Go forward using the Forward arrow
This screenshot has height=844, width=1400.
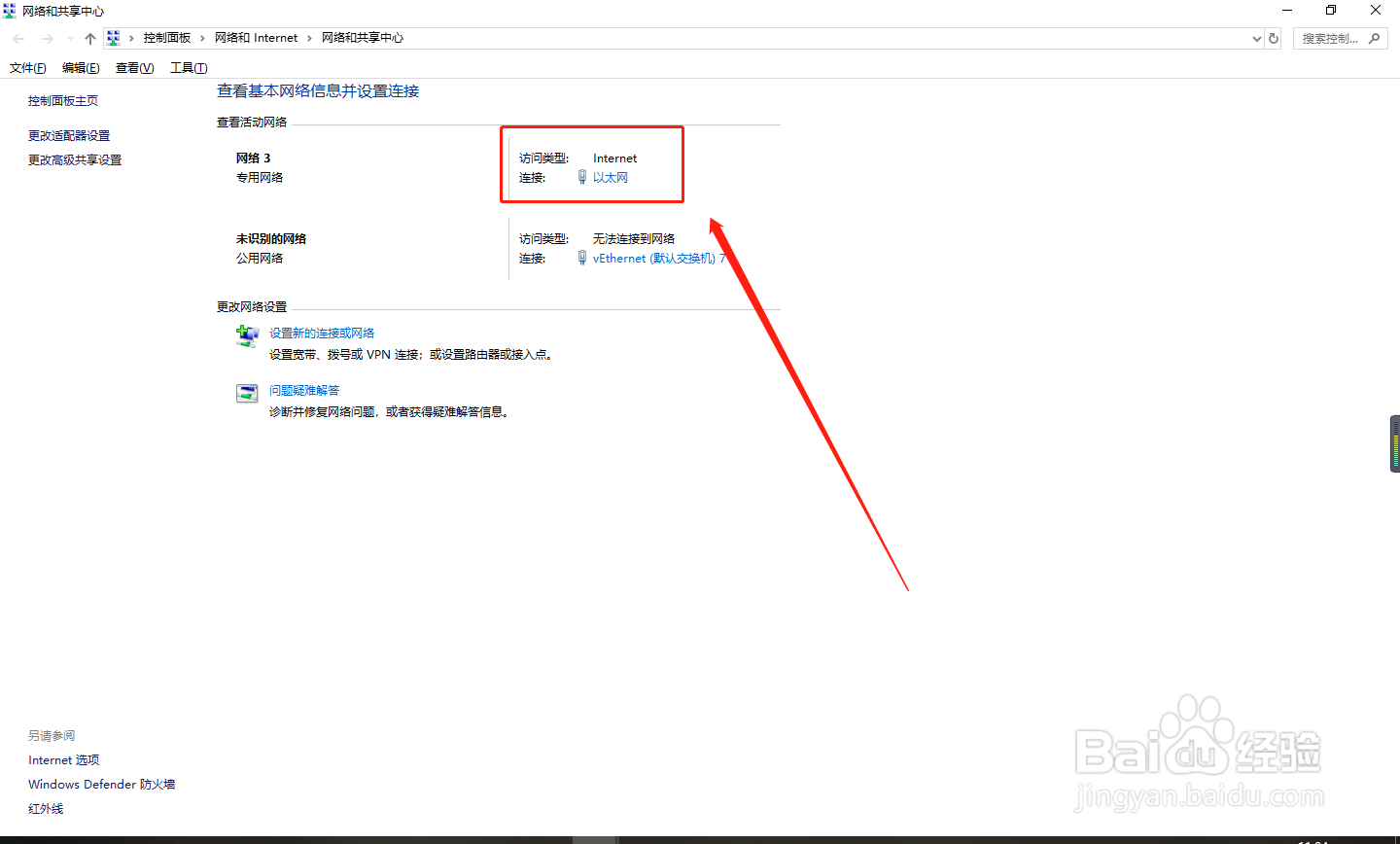coord(47,39)
